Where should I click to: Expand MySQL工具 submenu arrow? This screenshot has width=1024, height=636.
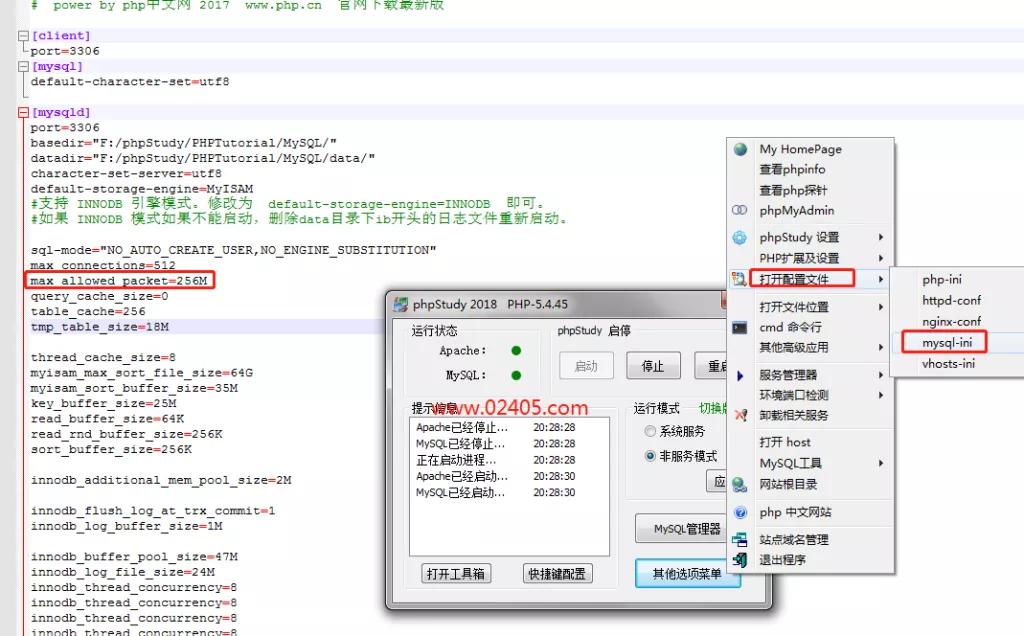pyautogui.click(x=881, y=463)
